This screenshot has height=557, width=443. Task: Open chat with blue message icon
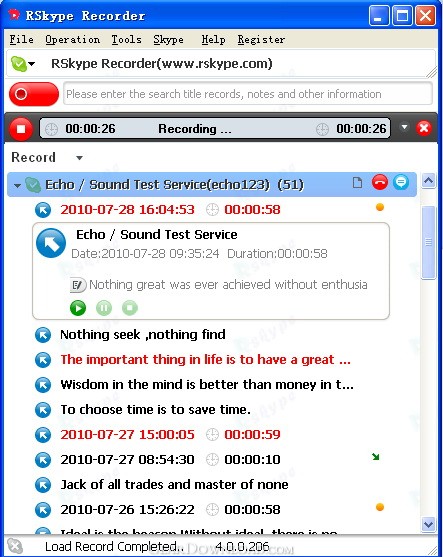[x=401, y=183]
